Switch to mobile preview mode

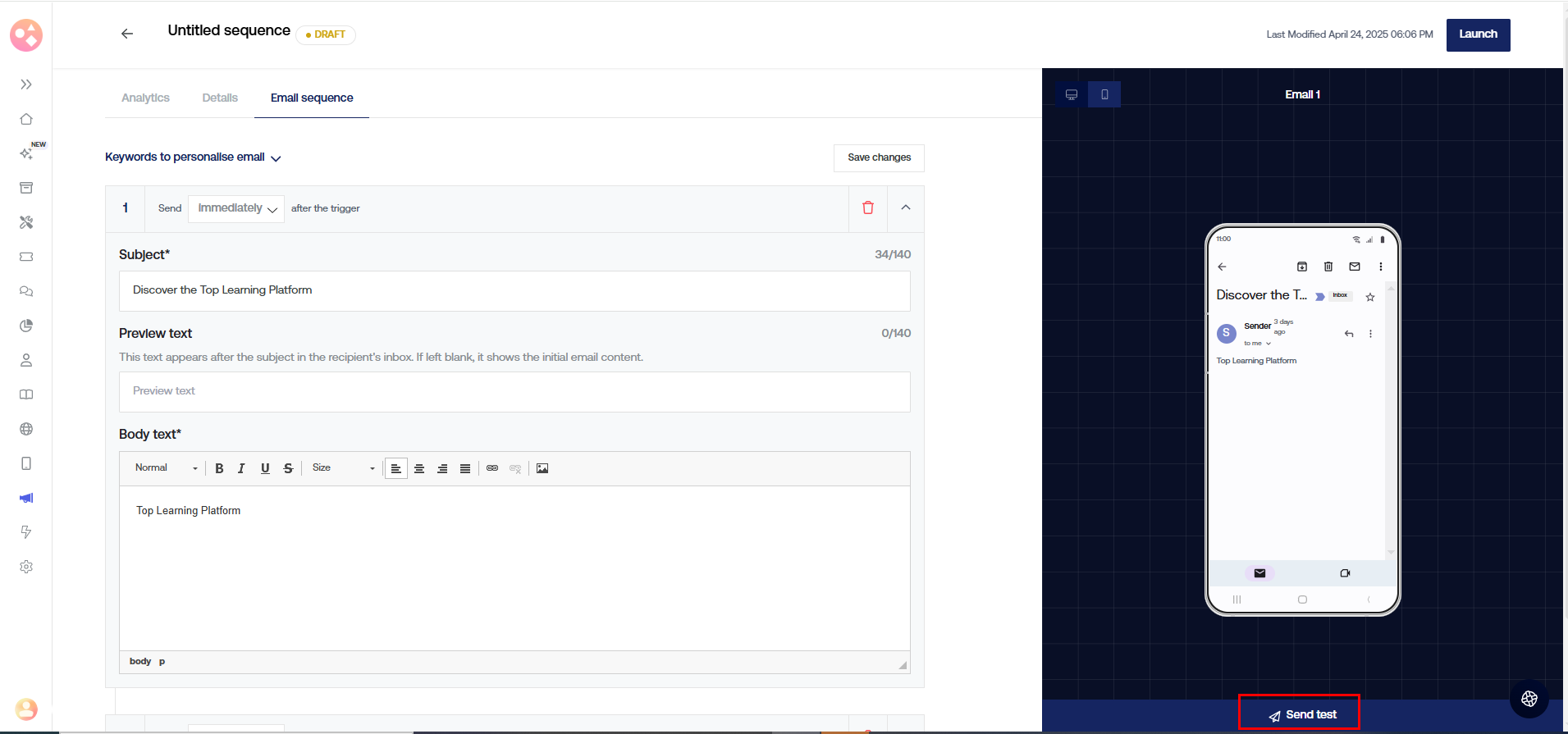pyautogui.click(x=1104, y=94)
